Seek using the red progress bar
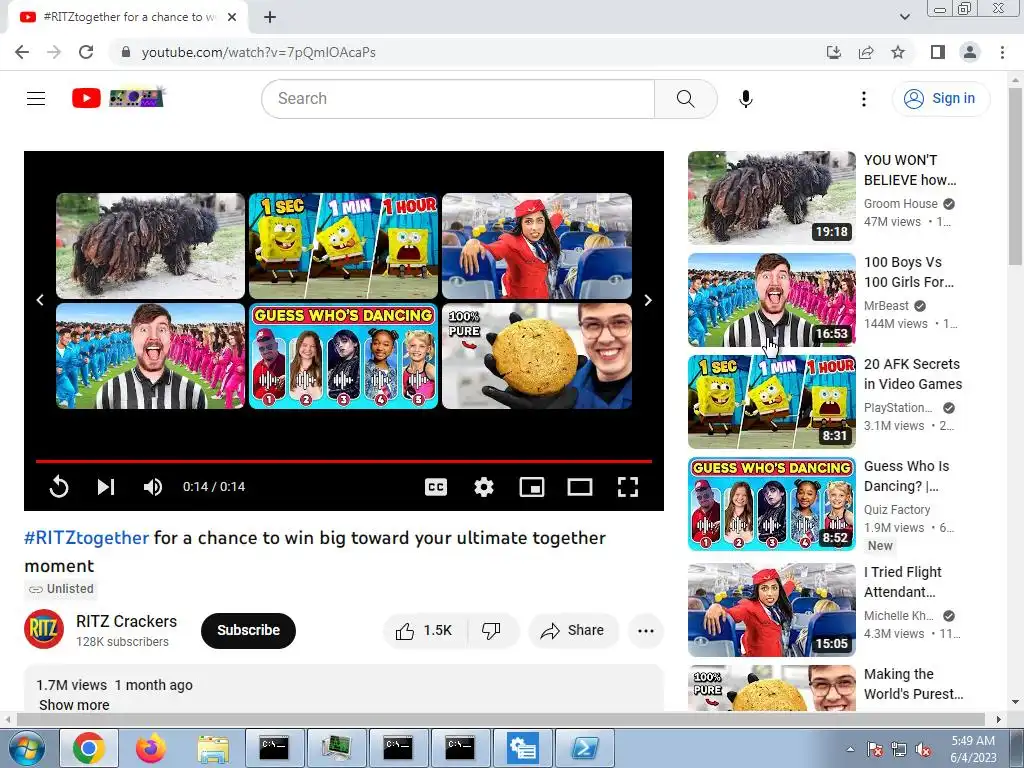1024x768 pixels. click(x=344, y=461)
